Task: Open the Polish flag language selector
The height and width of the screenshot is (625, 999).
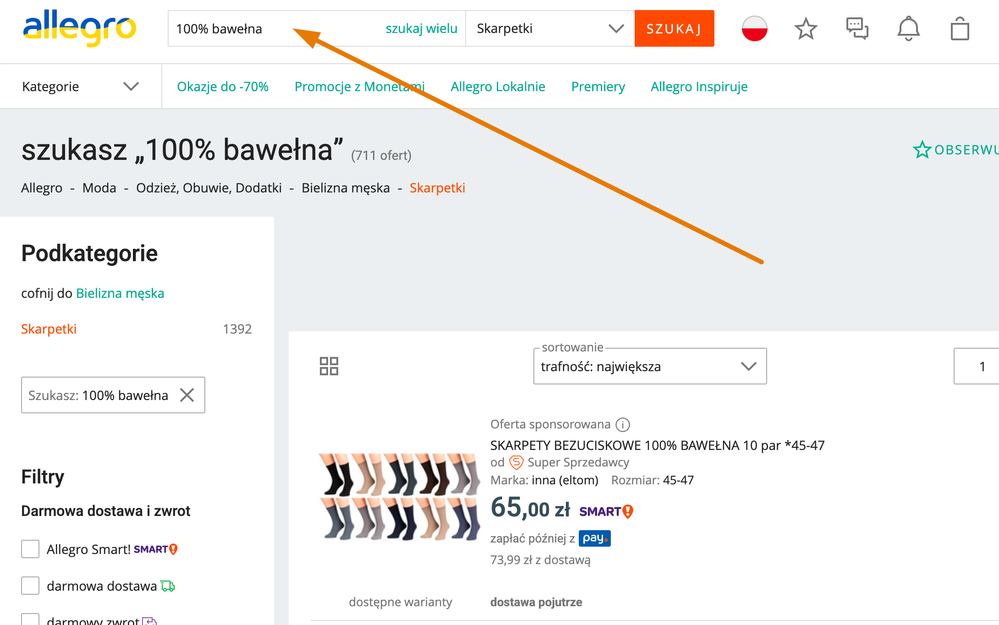Action: click(x=754, y=29)
